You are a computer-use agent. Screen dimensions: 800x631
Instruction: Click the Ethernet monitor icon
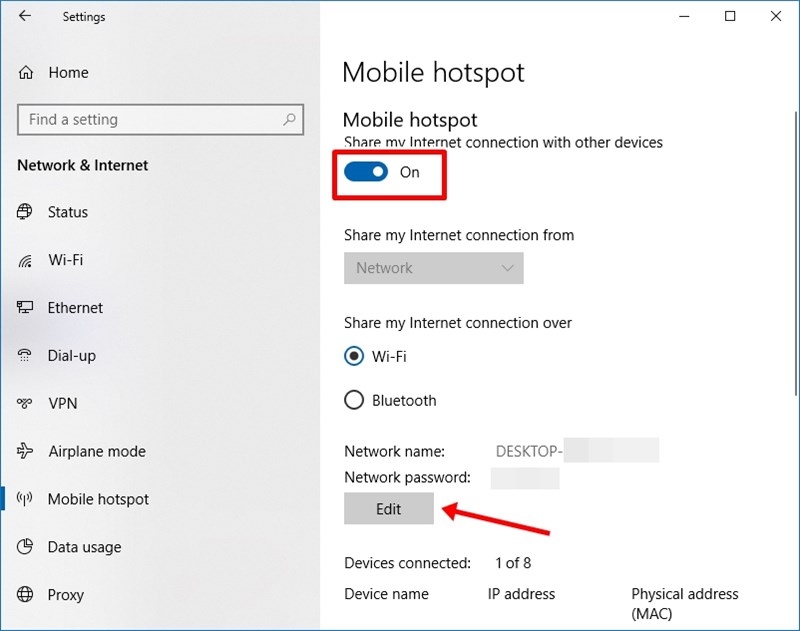[x=25, y=307]
